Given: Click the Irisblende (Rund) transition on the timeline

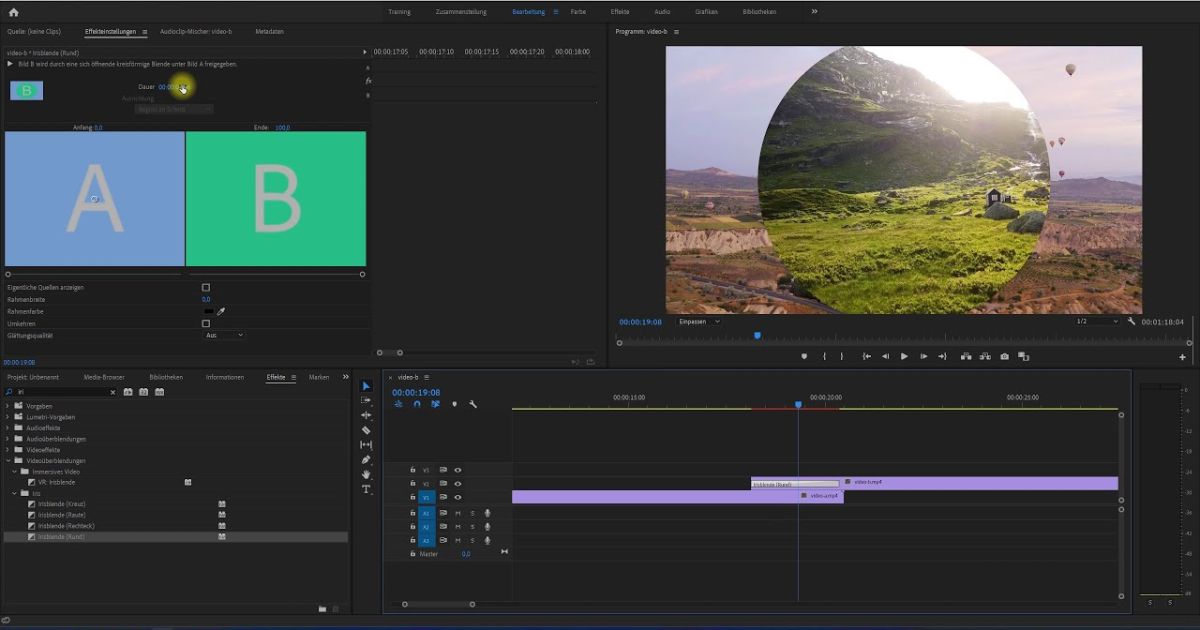Looking at the screenshot, I should click(775, 484).
